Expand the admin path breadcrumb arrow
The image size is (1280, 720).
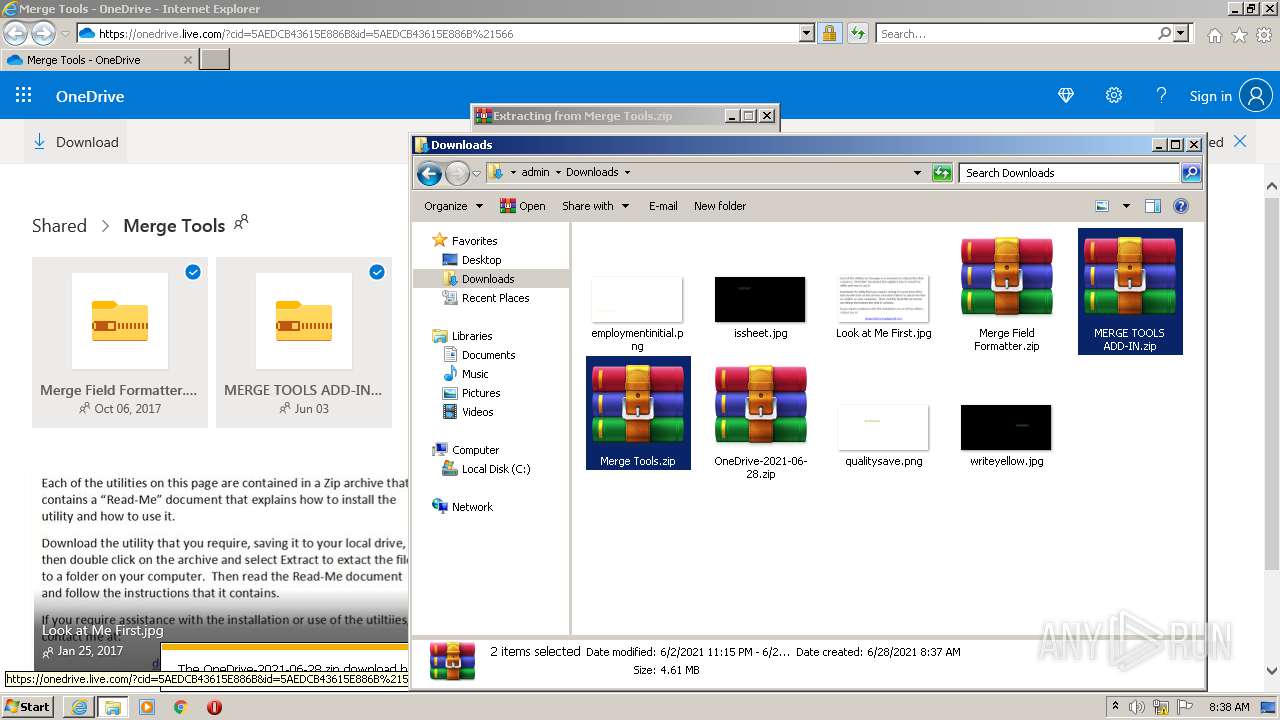coord(558,172)
